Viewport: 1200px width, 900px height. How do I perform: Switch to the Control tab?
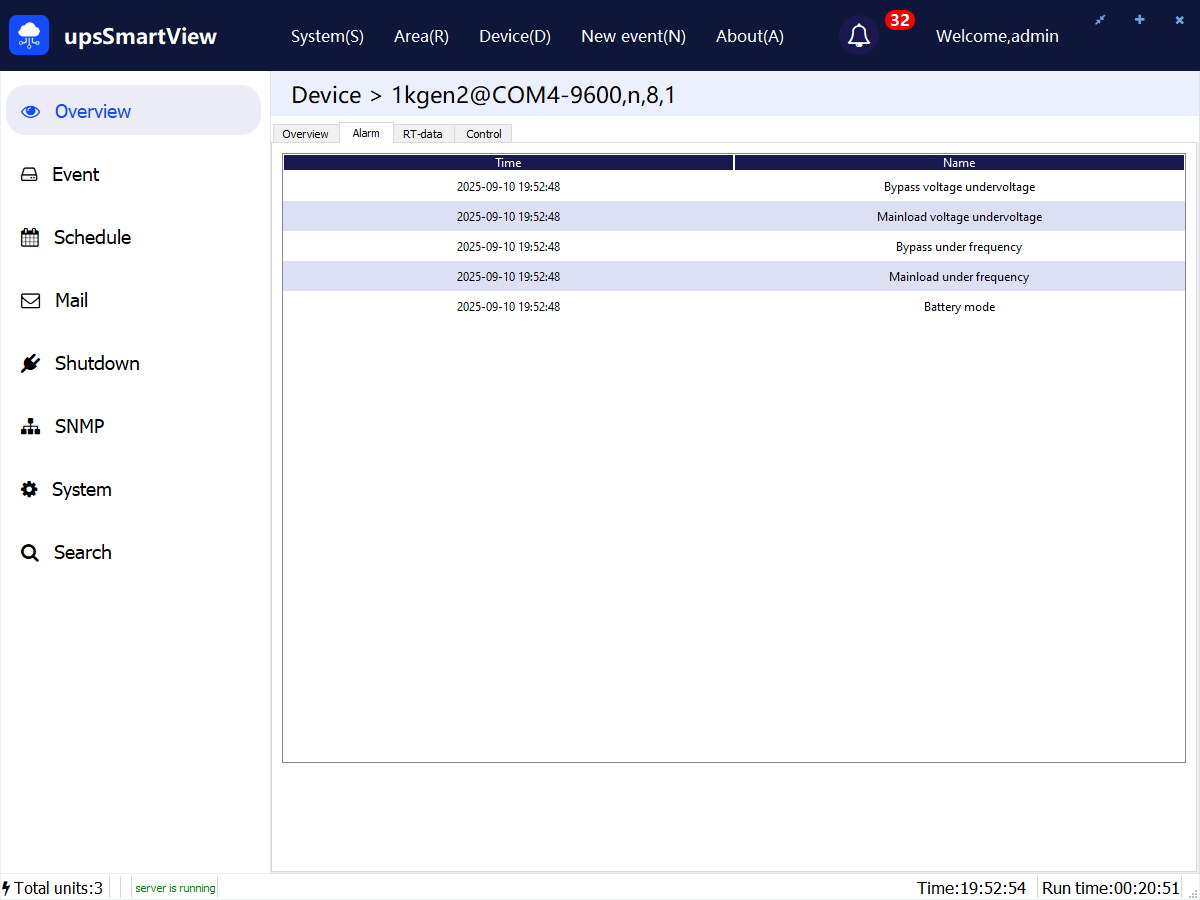click(x=484, y=134)
